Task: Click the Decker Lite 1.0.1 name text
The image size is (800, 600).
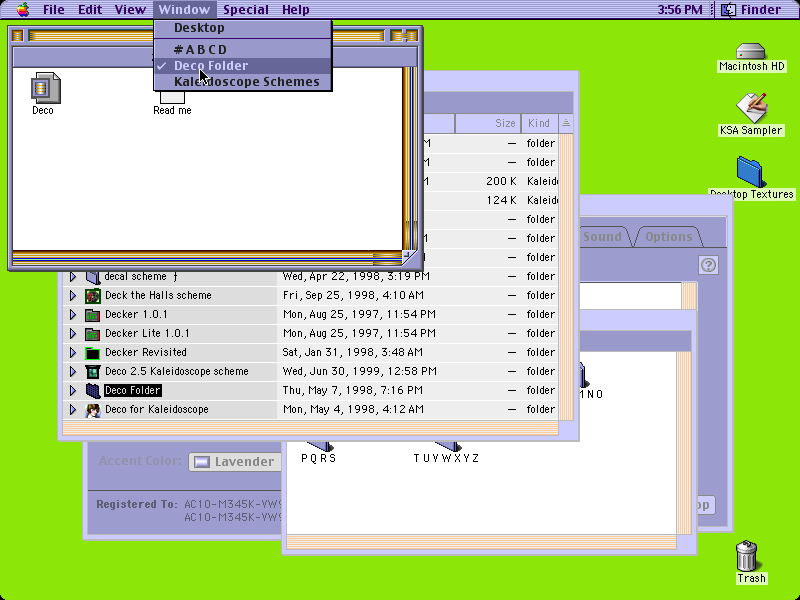Action: (147, 333)
